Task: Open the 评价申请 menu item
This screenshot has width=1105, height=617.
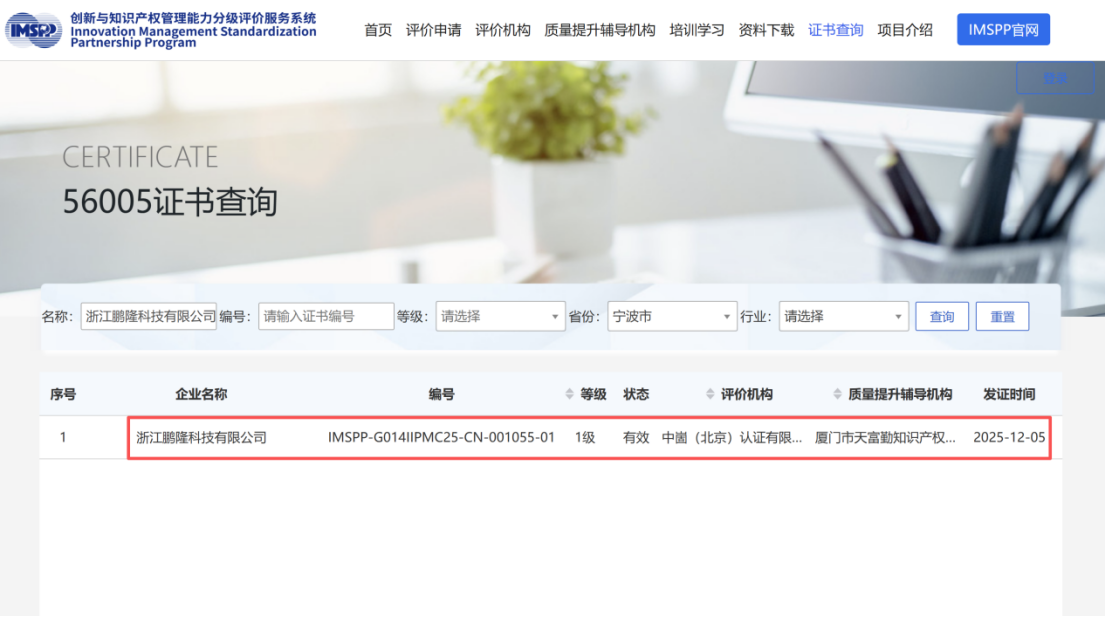Action: click(x=433, y=30)
